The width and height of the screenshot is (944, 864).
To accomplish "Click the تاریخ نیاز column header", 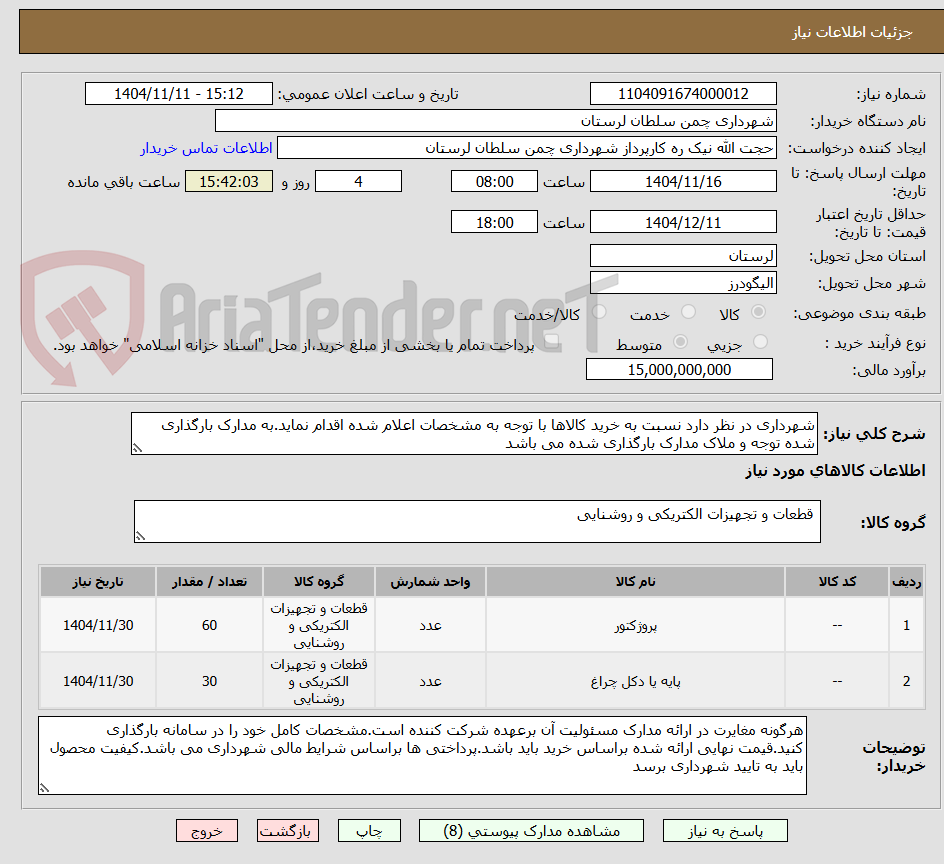I will tap(98, 582).
